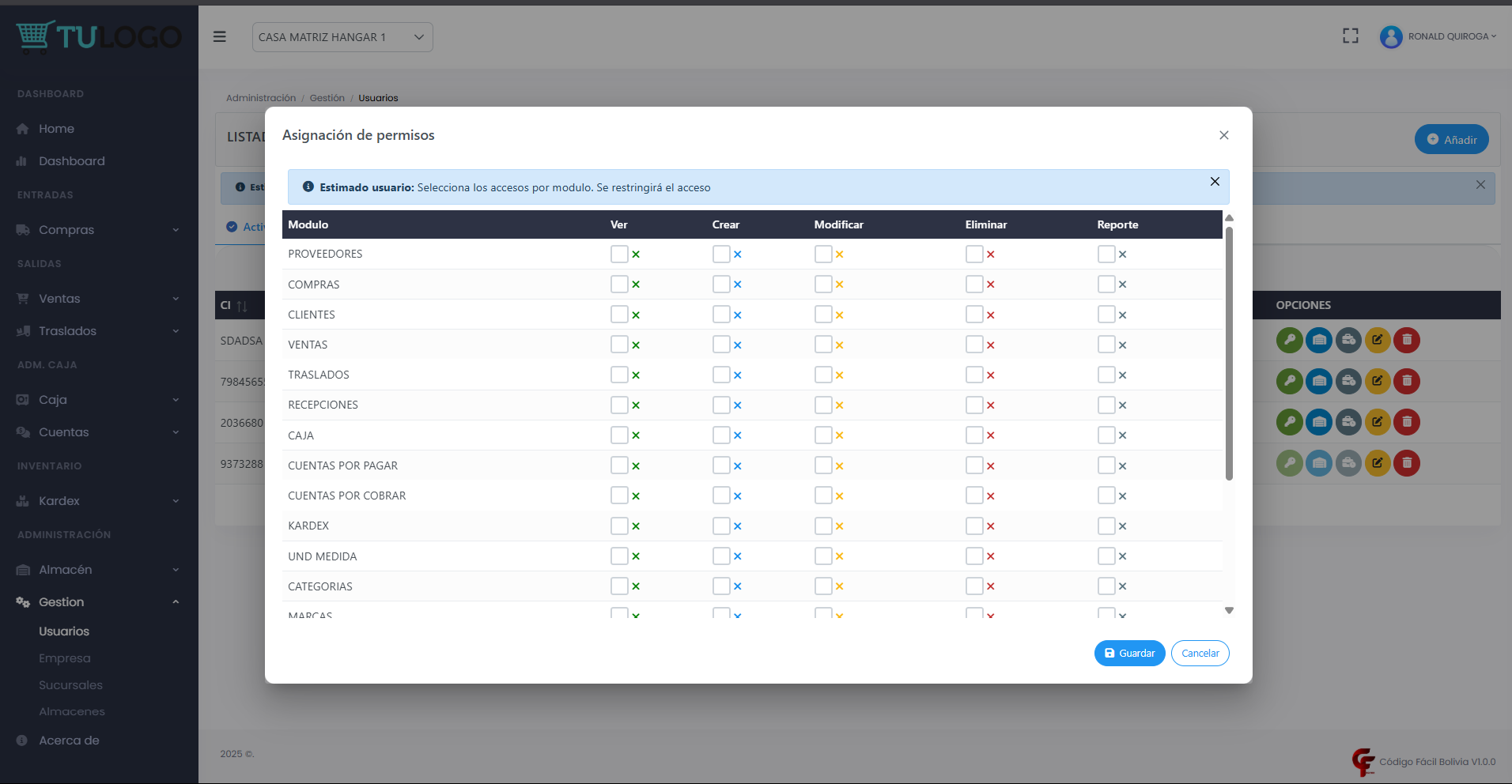Image resolution: width=1512 pixels, height=784 pixels.
Task: Open Home from the sidebar
Action: pyautogui.click(x=56, y=129)
